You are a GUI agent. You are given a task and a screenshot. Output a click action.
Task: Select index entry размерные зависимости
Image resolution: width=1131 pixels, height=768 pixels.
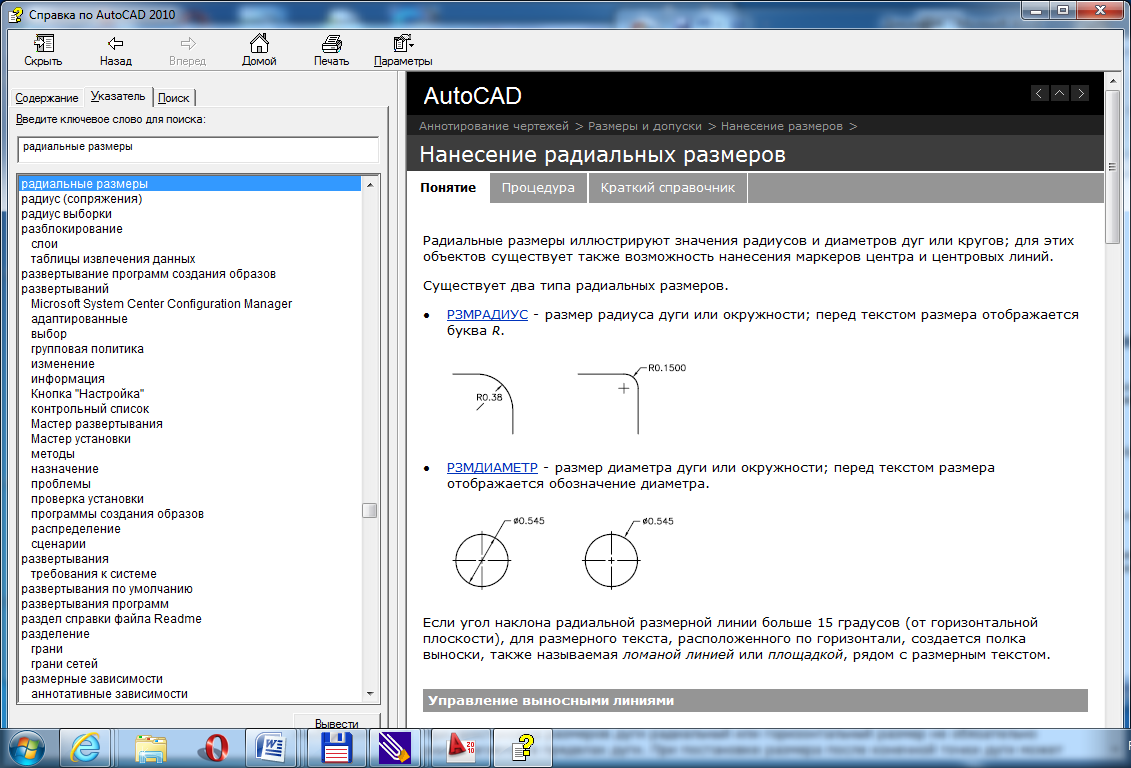tap(92, 679)
